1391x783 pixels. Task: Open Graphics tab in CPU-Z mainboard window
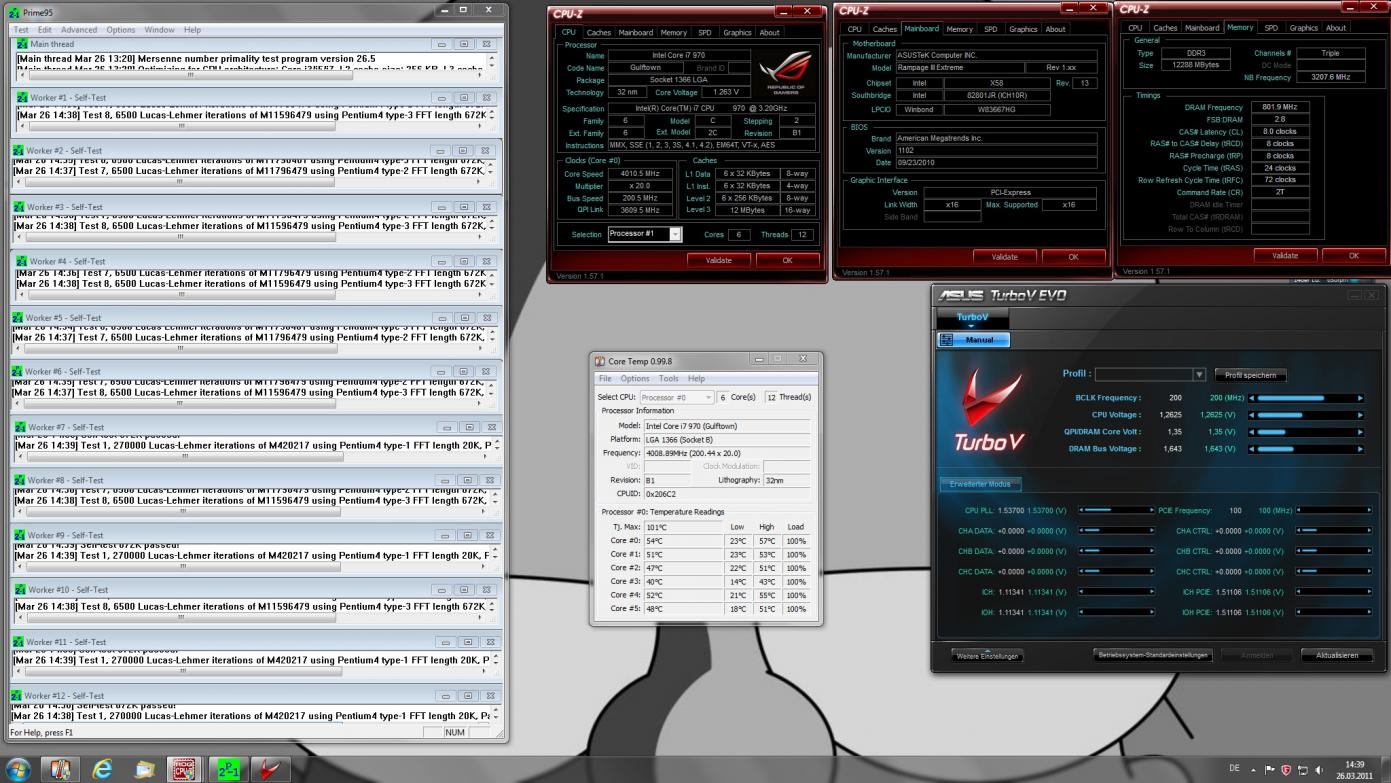[1023, 29]
